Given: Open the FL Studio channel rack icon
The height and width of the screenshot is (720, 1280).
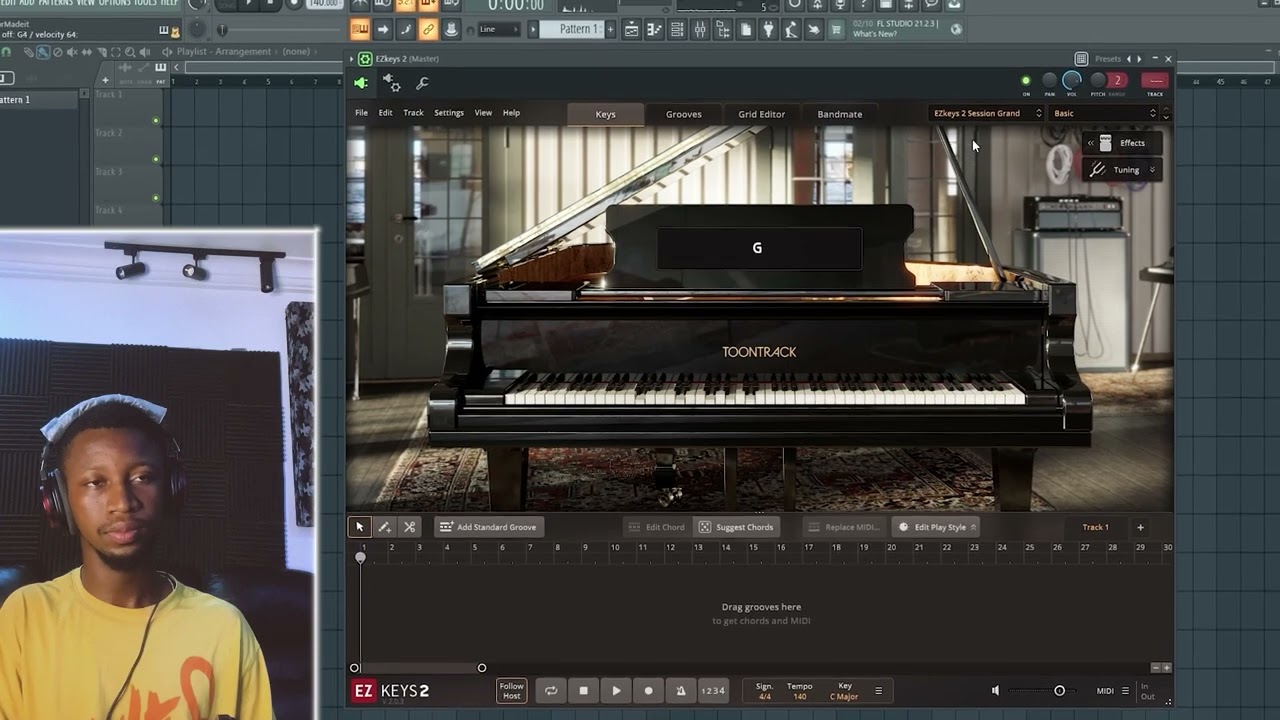Looking at the screenshot, I should click(x=677, y=30).
